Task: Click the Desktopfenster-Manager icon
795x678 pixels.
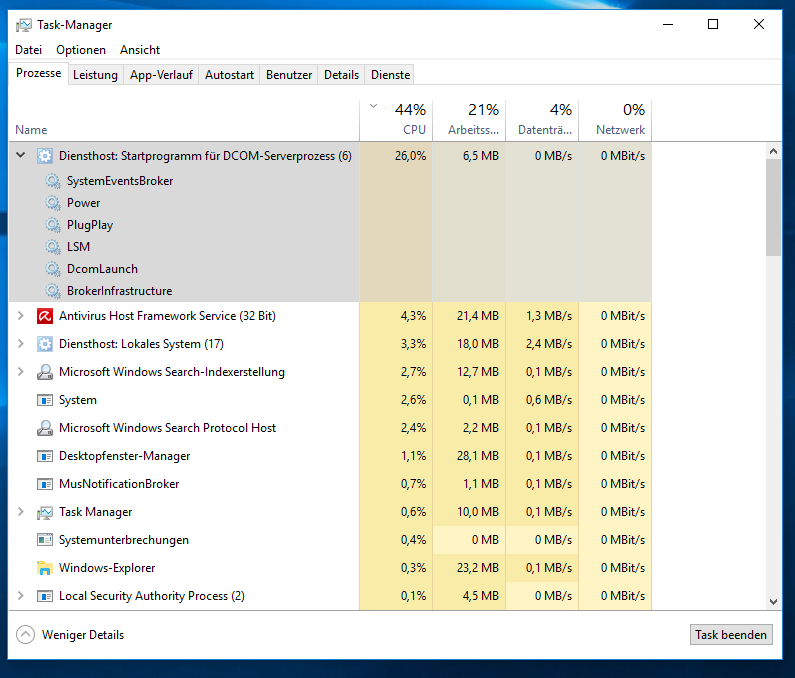Action: (x=45, y=456)
